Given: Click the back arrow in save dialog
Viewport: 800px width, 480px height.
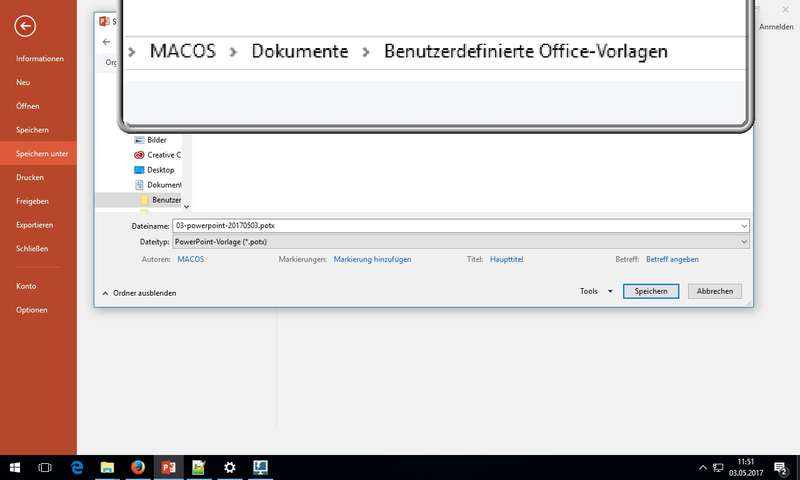Looking at the screenshot, I should 106,42.
